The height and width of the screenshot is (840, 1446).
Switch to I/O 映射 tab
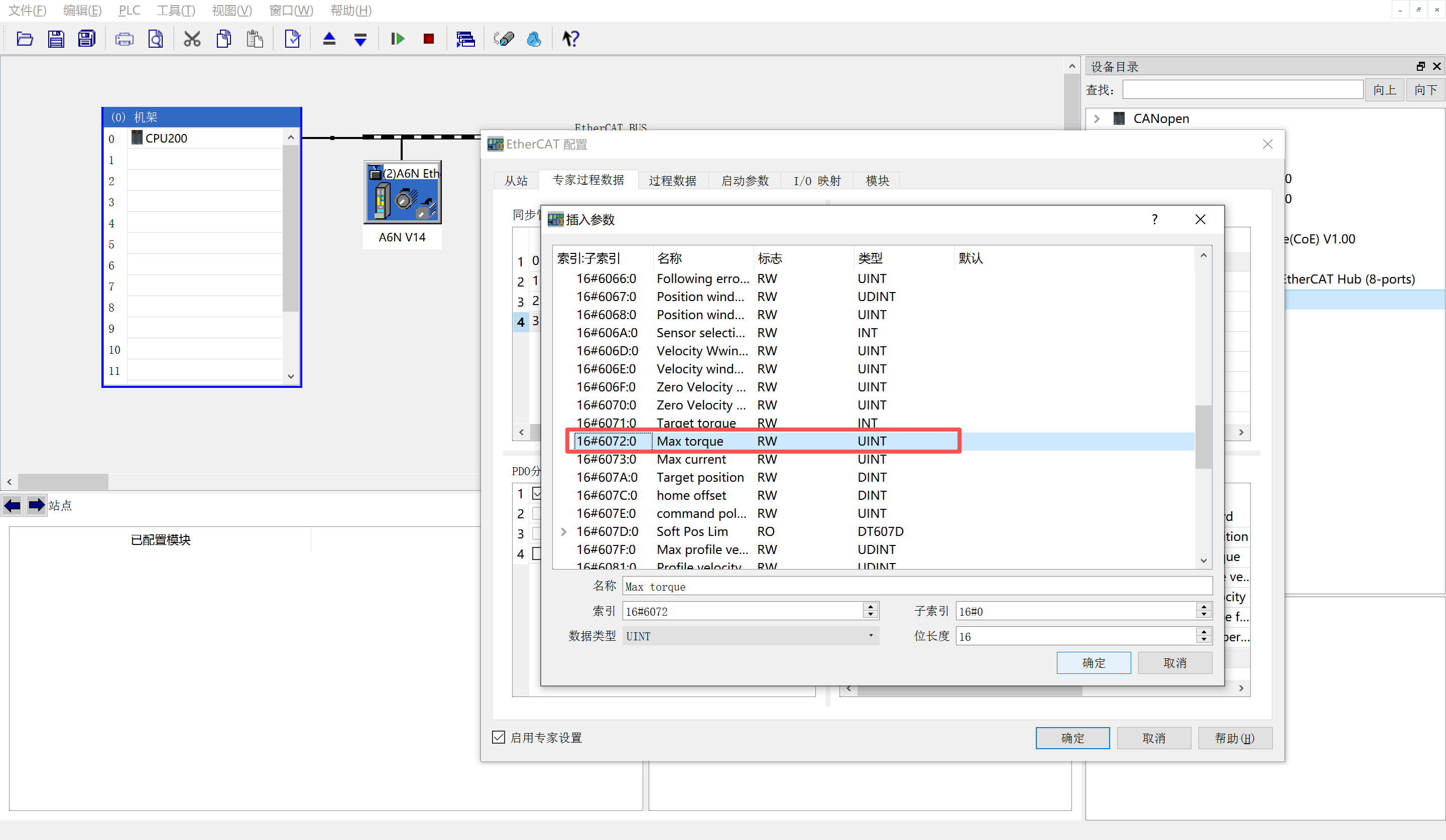817,181
